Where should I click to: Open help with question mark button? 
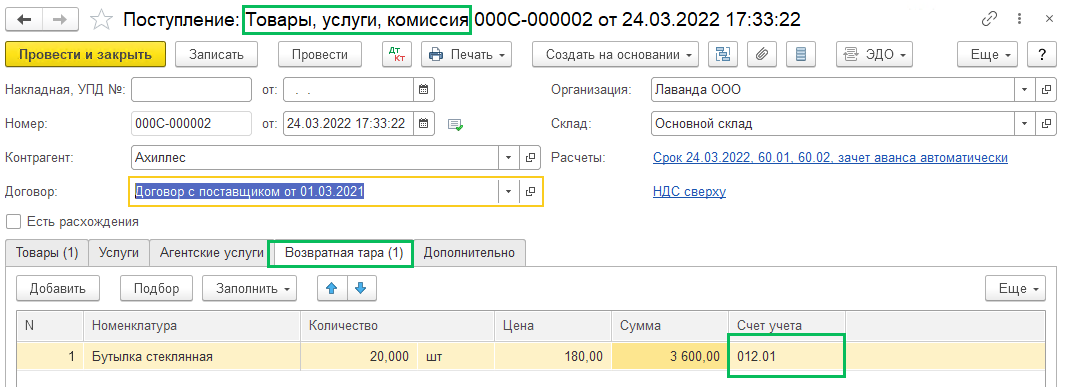[x=1042, y=55]
